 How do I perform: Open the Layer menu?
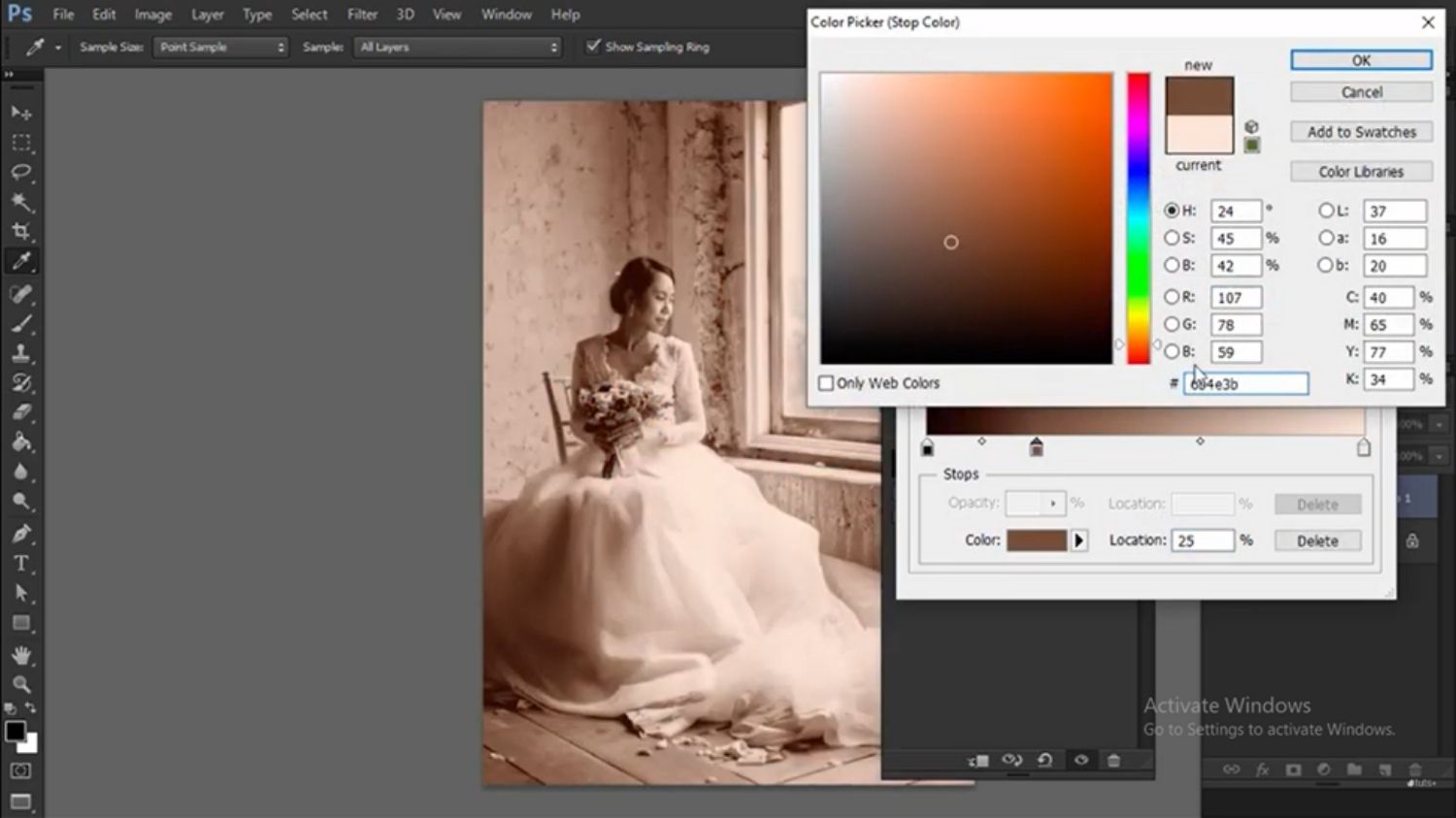point(207,15)
